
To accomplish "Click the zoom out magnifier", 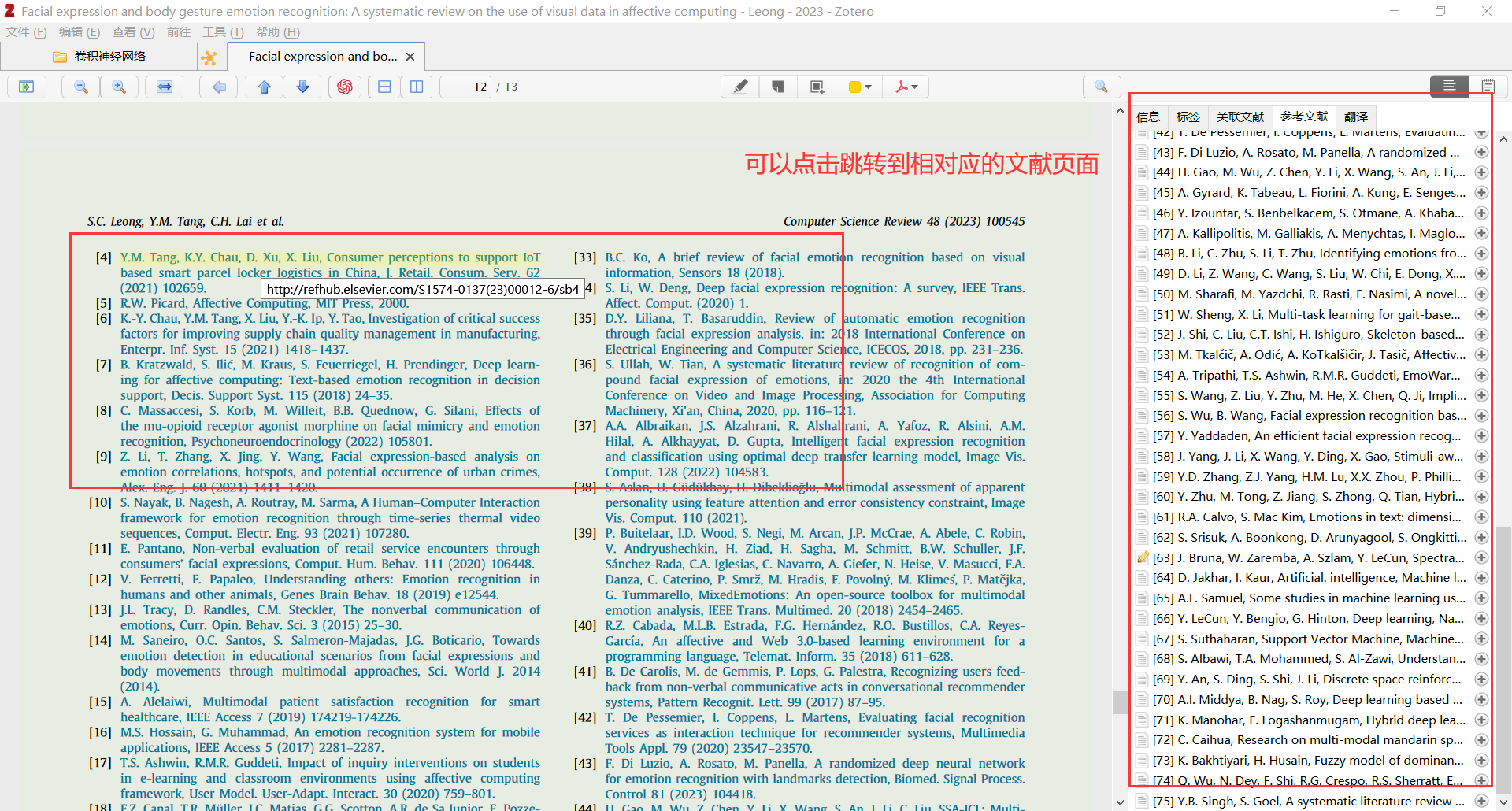I will [x=80, y=87].
